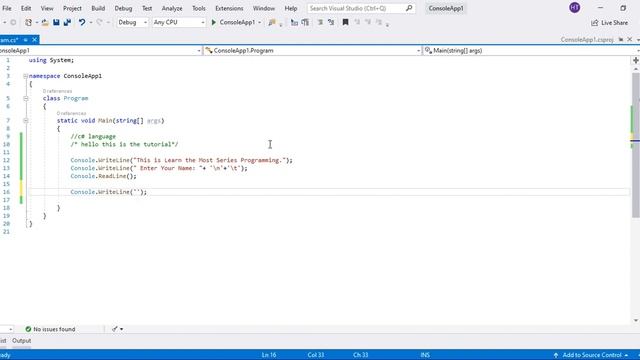The height and width of the screenshot is (360, 640).
Task: Open the Debug menu
Action: (123, 8)
